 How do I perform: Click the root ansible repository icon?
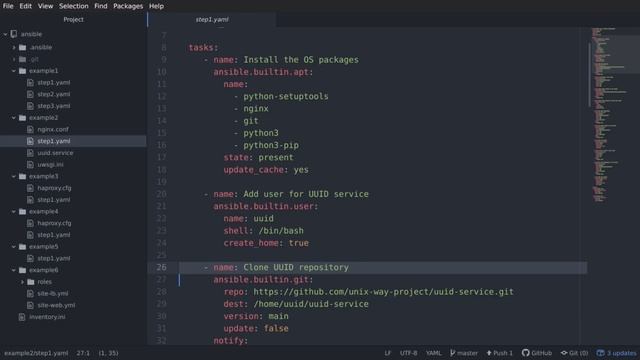click(14, 34)
